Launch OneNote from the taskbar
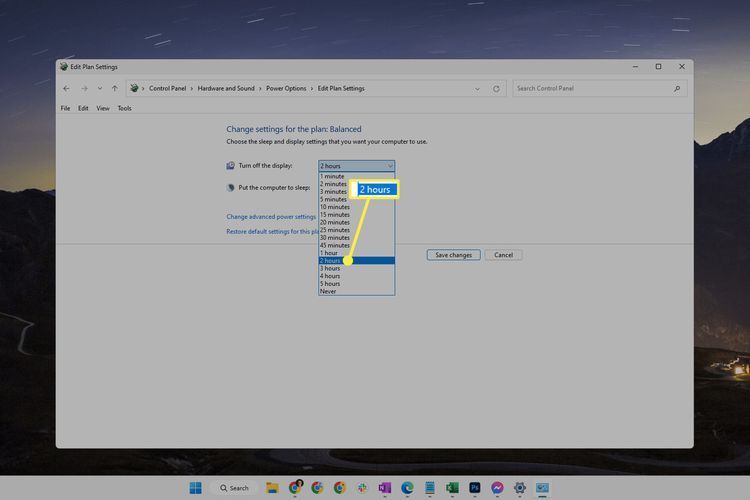The image size is (750, 500). pyautogui.click(x=384, y=488)
